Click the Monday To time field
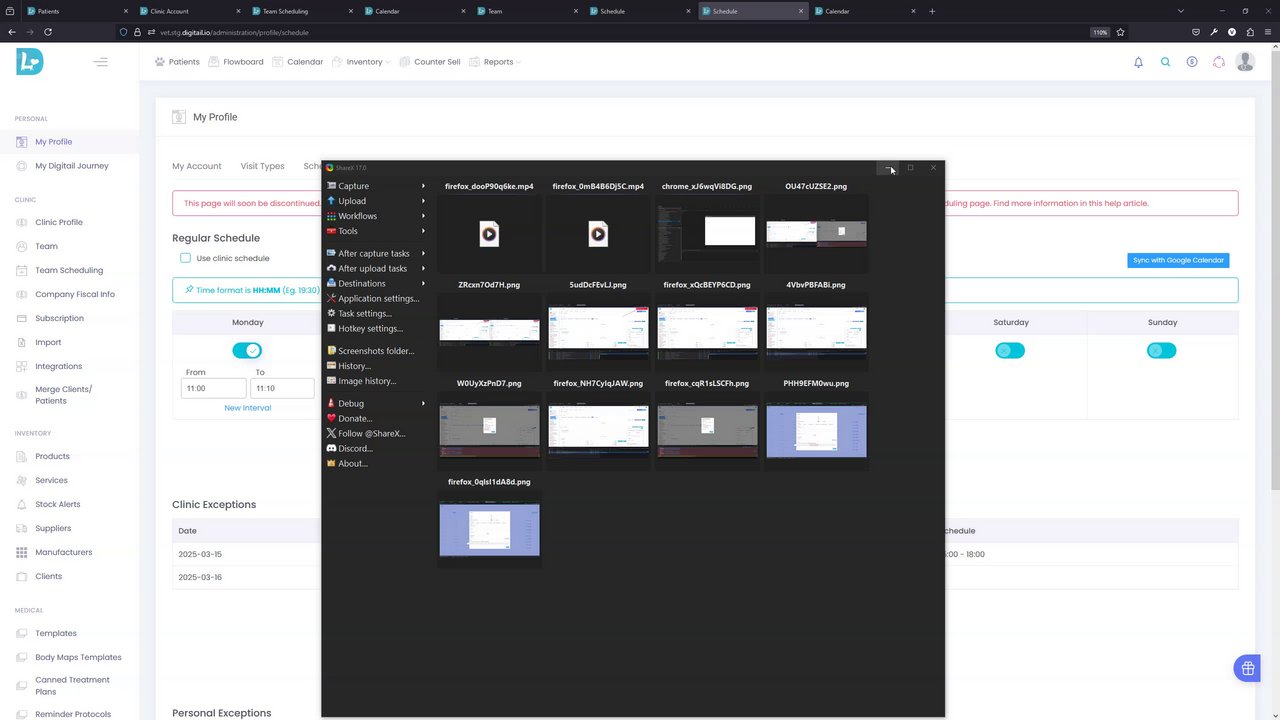 point(283,388)
